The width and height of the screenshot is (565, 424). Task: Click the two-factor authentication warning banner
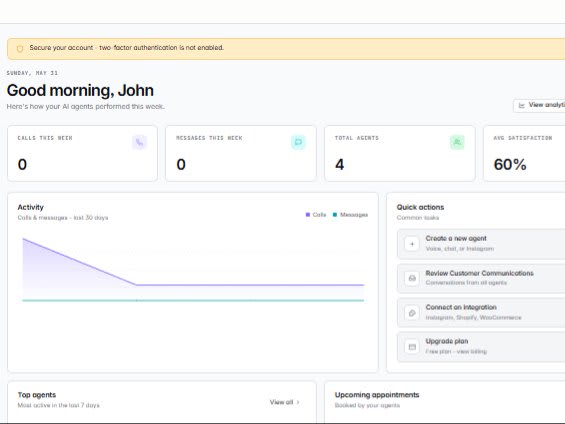pyautogui.click(x=286, y=49)
